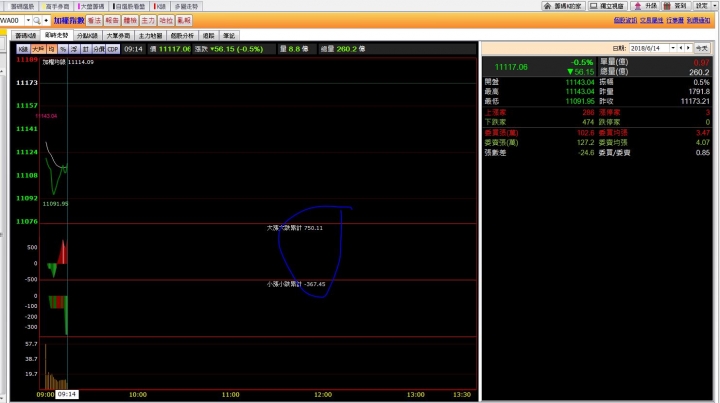Open the 主力地圖 sub tab
Screen dimensions: 720x403
click(150, 35)
